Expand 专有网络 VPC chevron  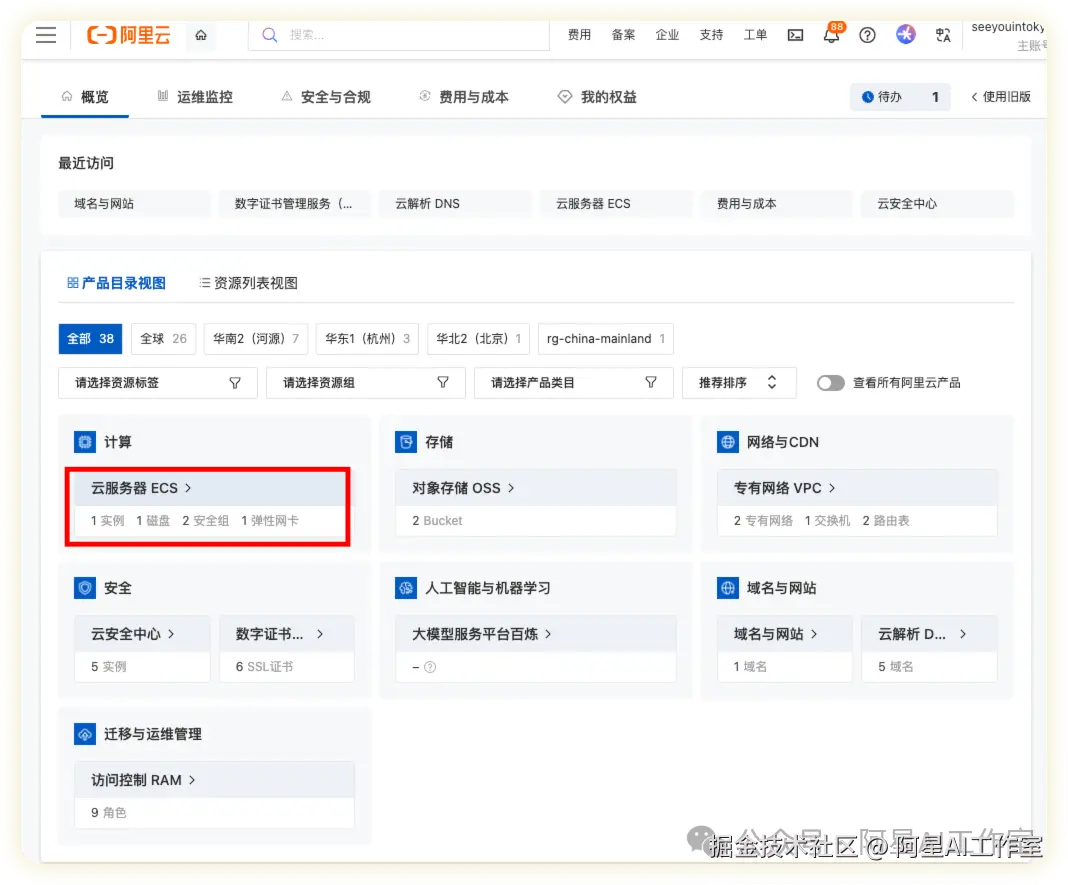tap(832, 488)
